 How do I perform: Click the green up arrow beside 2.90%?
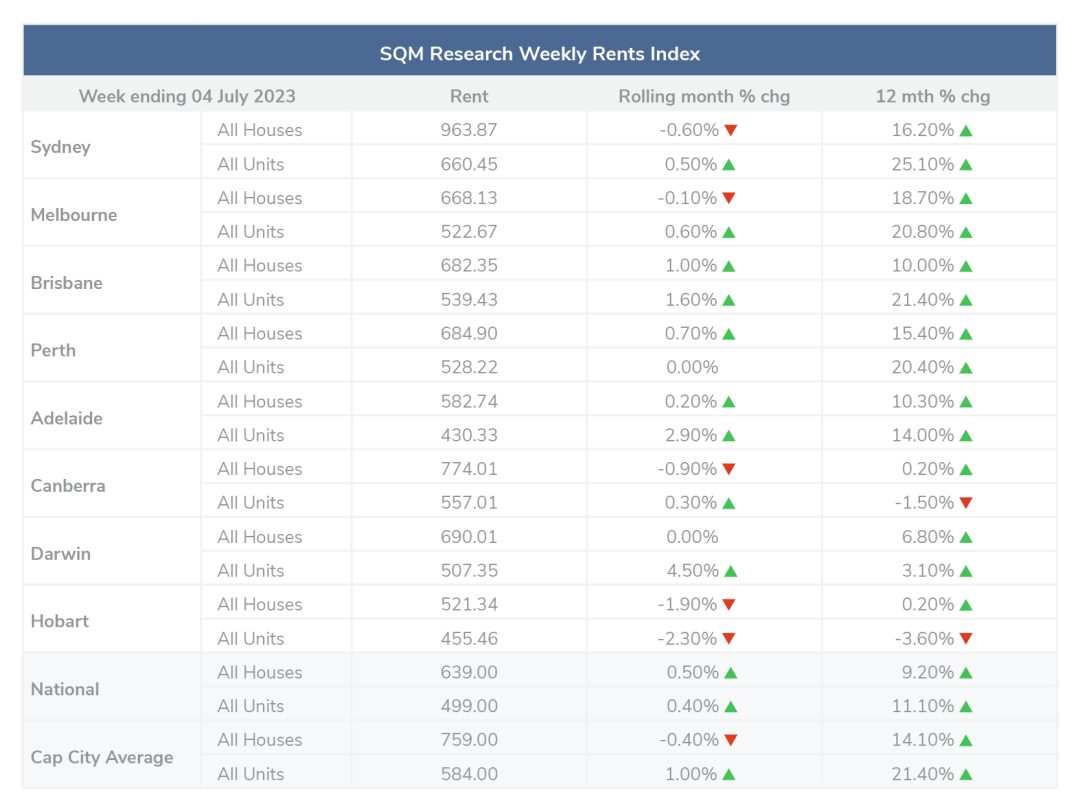(729, 435)
